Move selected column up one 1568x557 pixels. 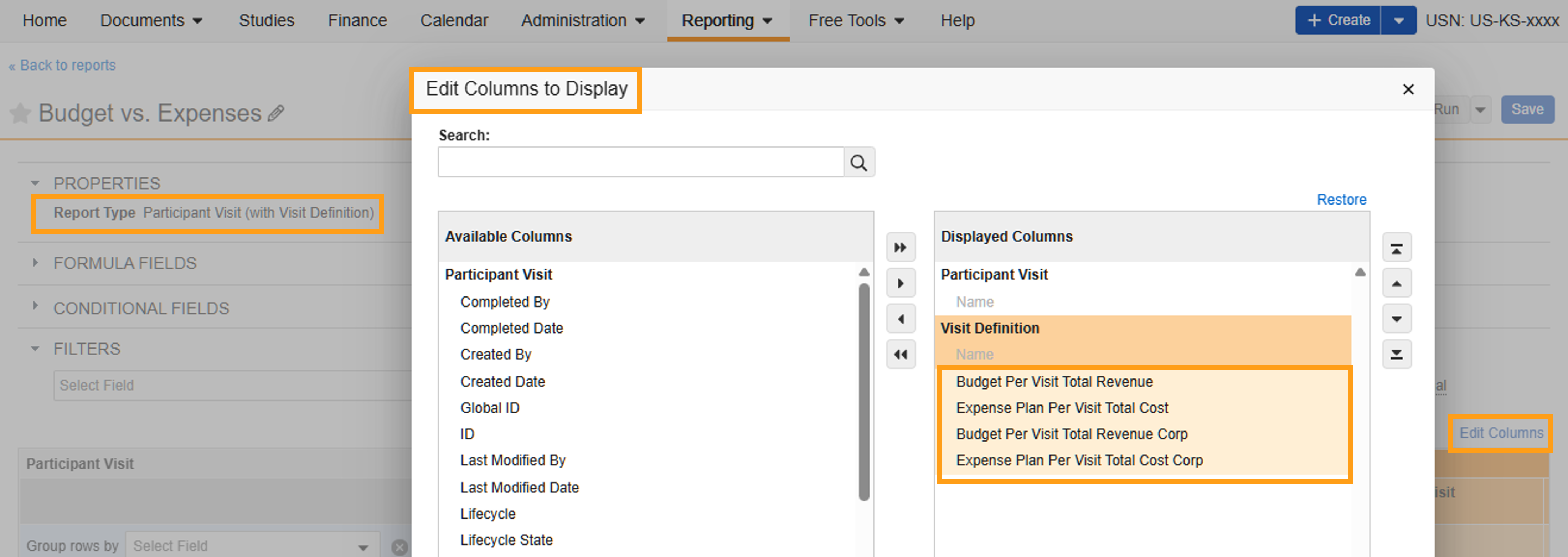point(1396,283)
